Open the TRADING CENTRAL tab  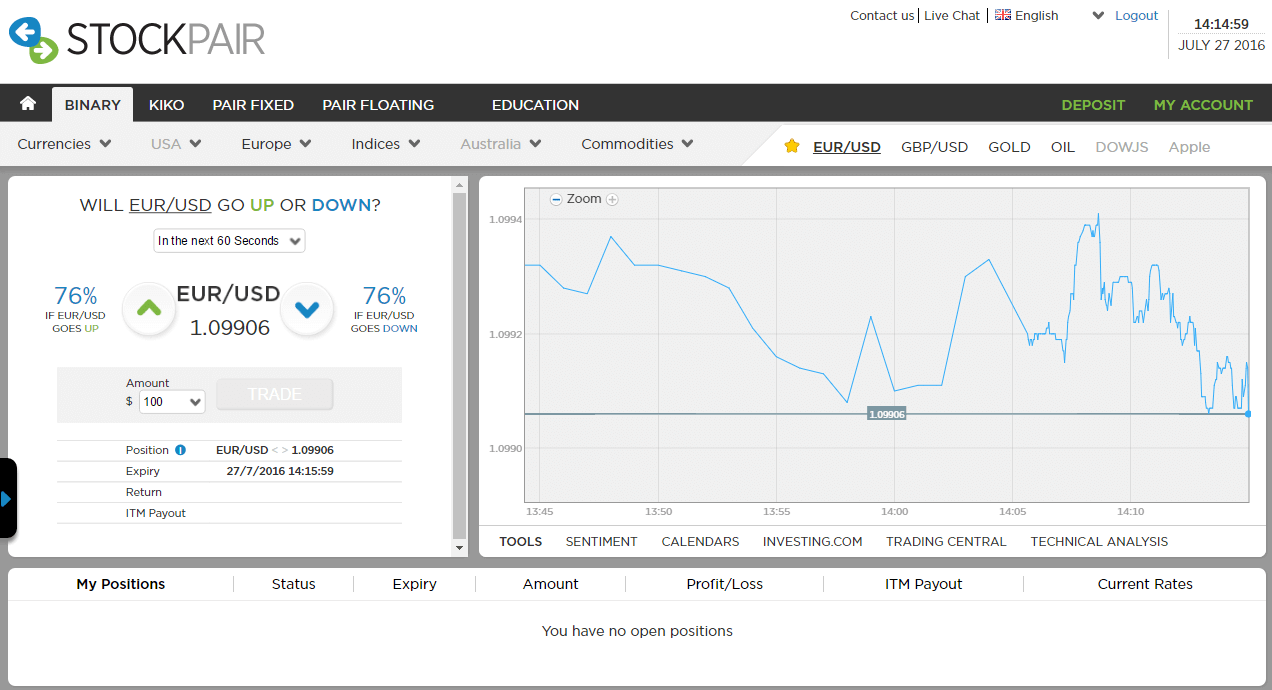(x=946, y=541)
